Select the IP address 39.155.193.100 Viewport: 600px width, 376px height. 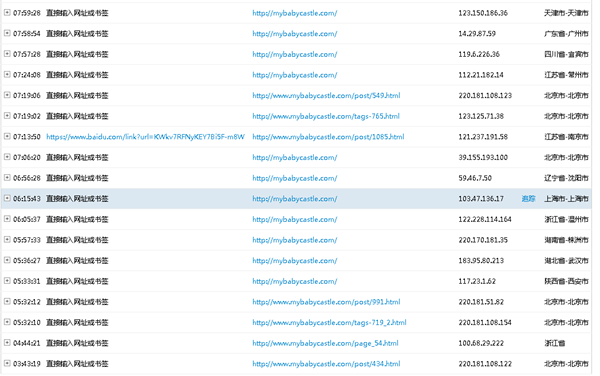[x=483, y=158]
